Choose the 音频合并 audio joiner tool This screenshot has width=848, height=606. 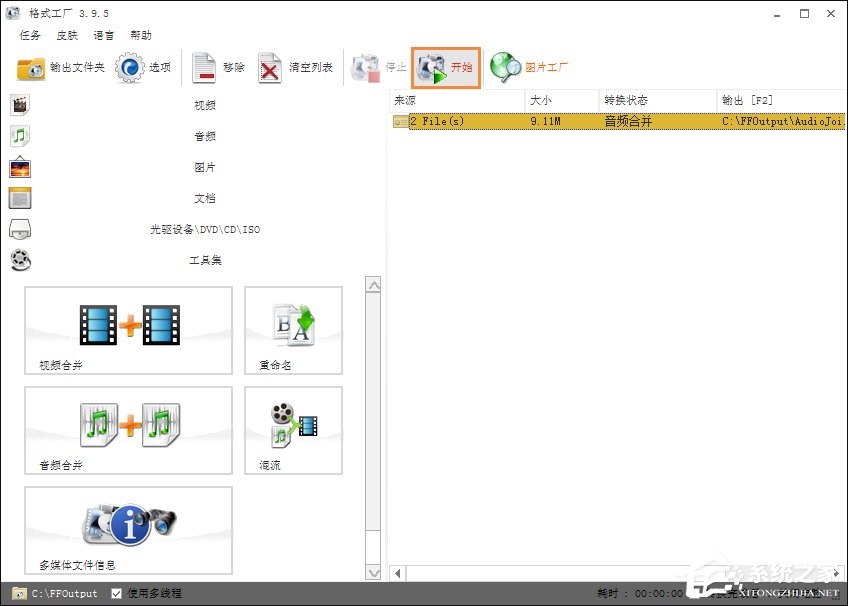(128, 431)
